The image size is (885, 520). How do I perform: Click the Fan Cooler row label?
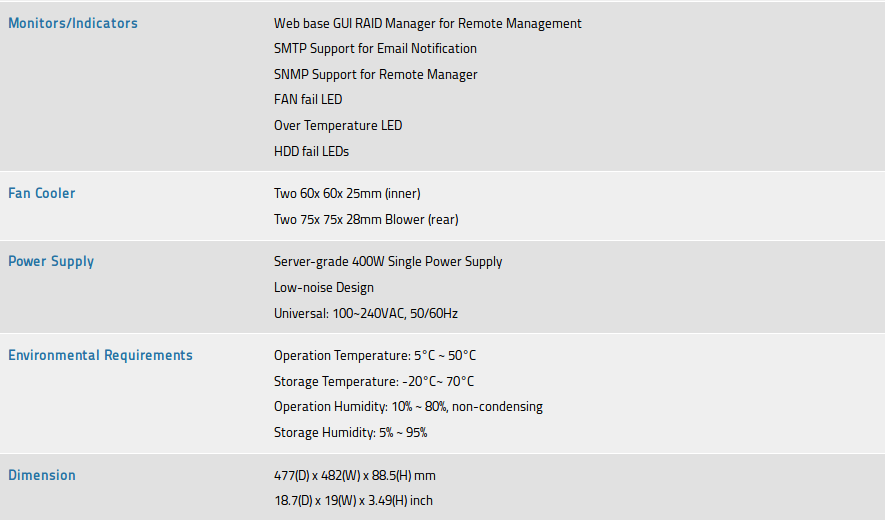click(42, 193)
